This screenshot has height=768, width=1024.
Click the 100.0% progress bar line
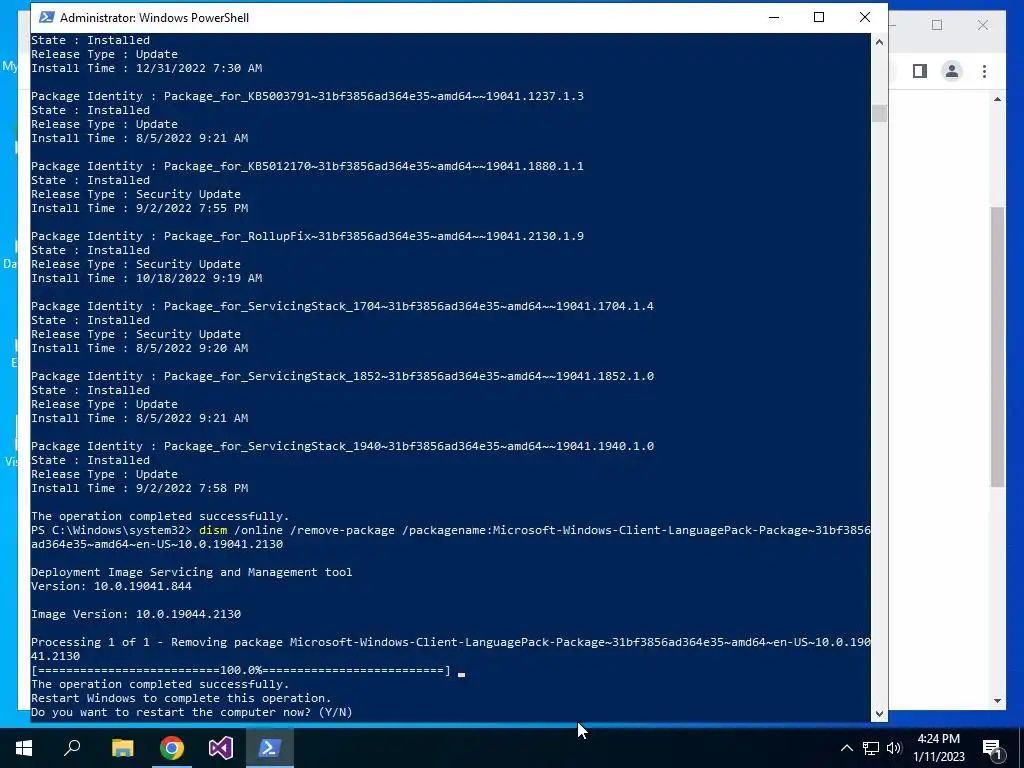(x=240, y=670)
